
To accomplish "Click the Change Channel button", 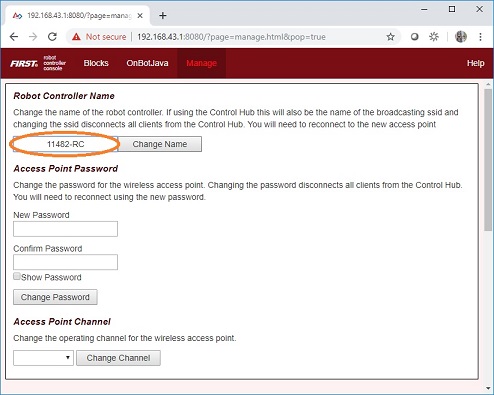I will (118, 358).
